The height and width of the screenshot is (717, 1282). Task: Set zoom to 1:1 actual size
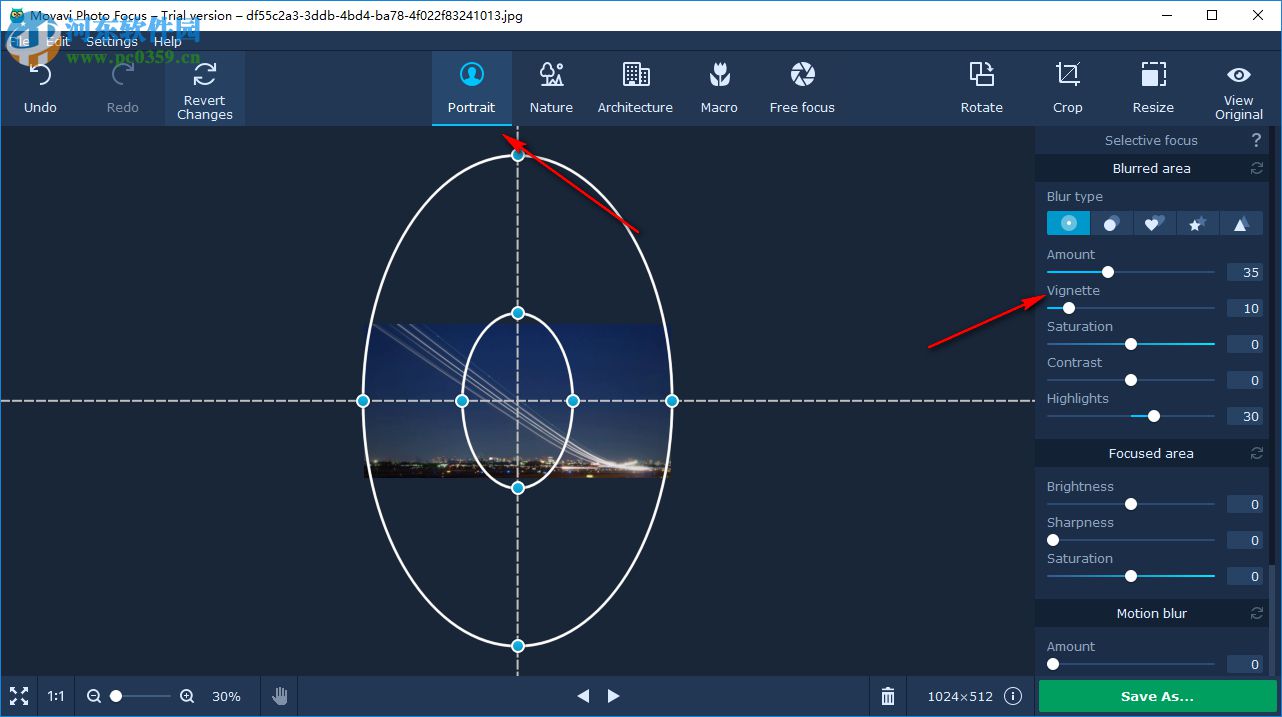tap(56, 696)
